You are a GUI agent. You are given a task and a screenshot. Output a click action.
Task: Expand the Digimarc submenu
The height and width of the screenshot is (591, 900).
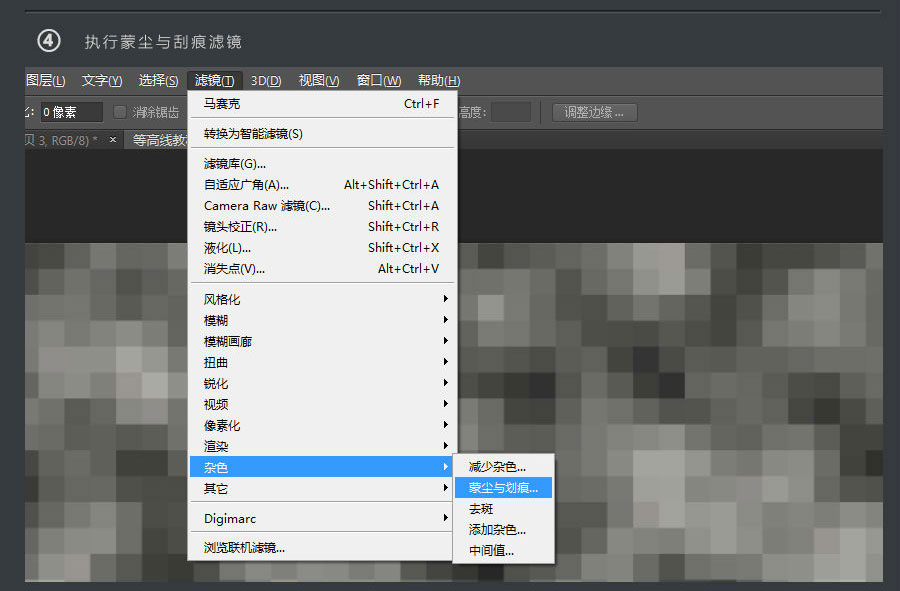coord(321,518)
